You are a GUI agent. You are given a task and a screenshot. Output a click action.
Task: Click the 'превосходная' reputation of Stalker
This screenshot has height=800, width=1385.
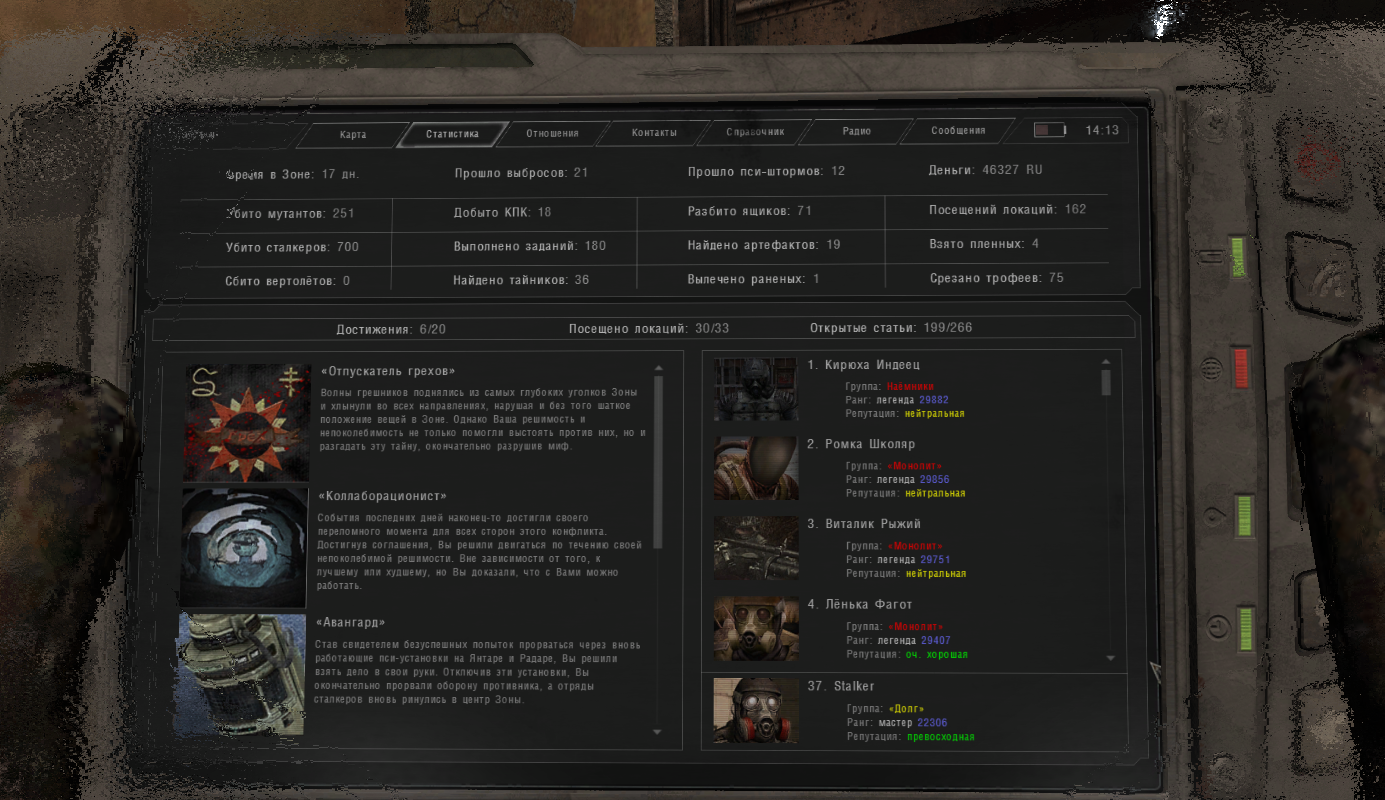pos(940,737)
